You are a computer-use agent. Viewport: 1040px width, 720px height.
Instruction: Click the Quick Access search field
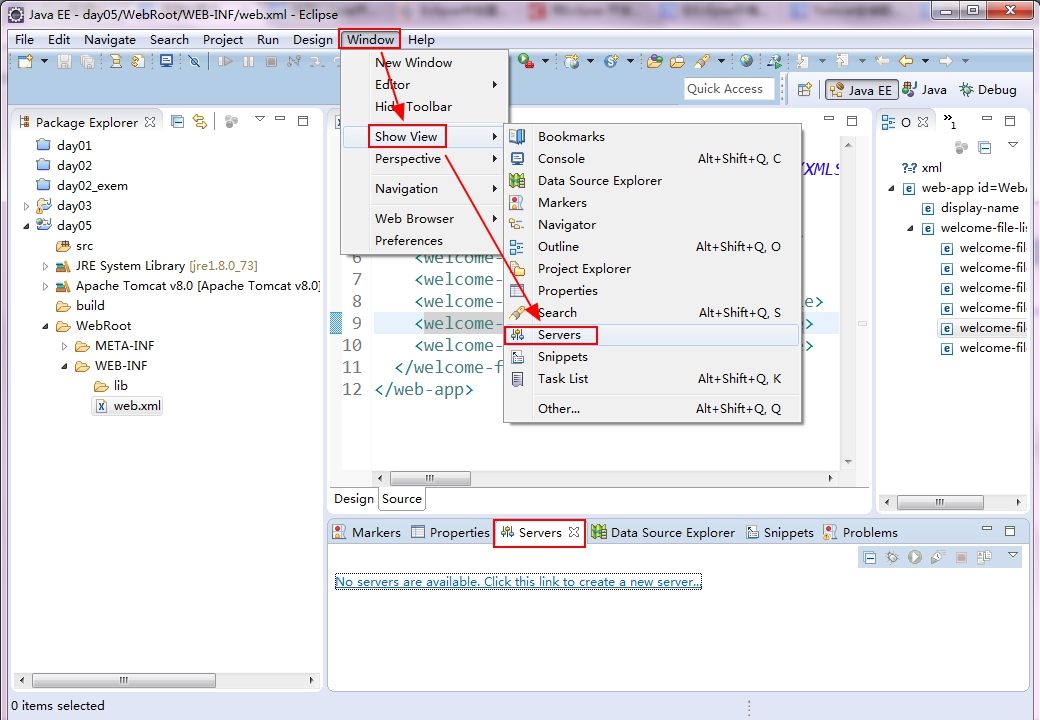(729, 89)
